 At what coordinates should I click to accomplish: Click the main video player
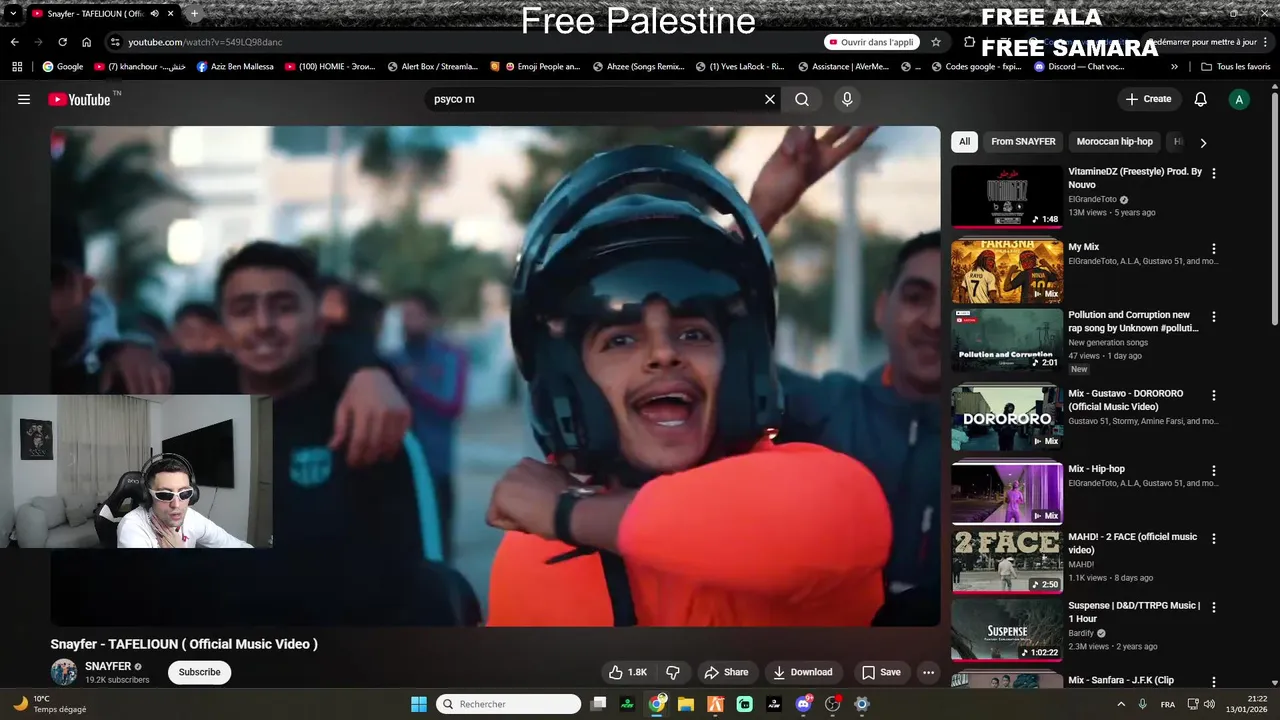pos(495,376)
